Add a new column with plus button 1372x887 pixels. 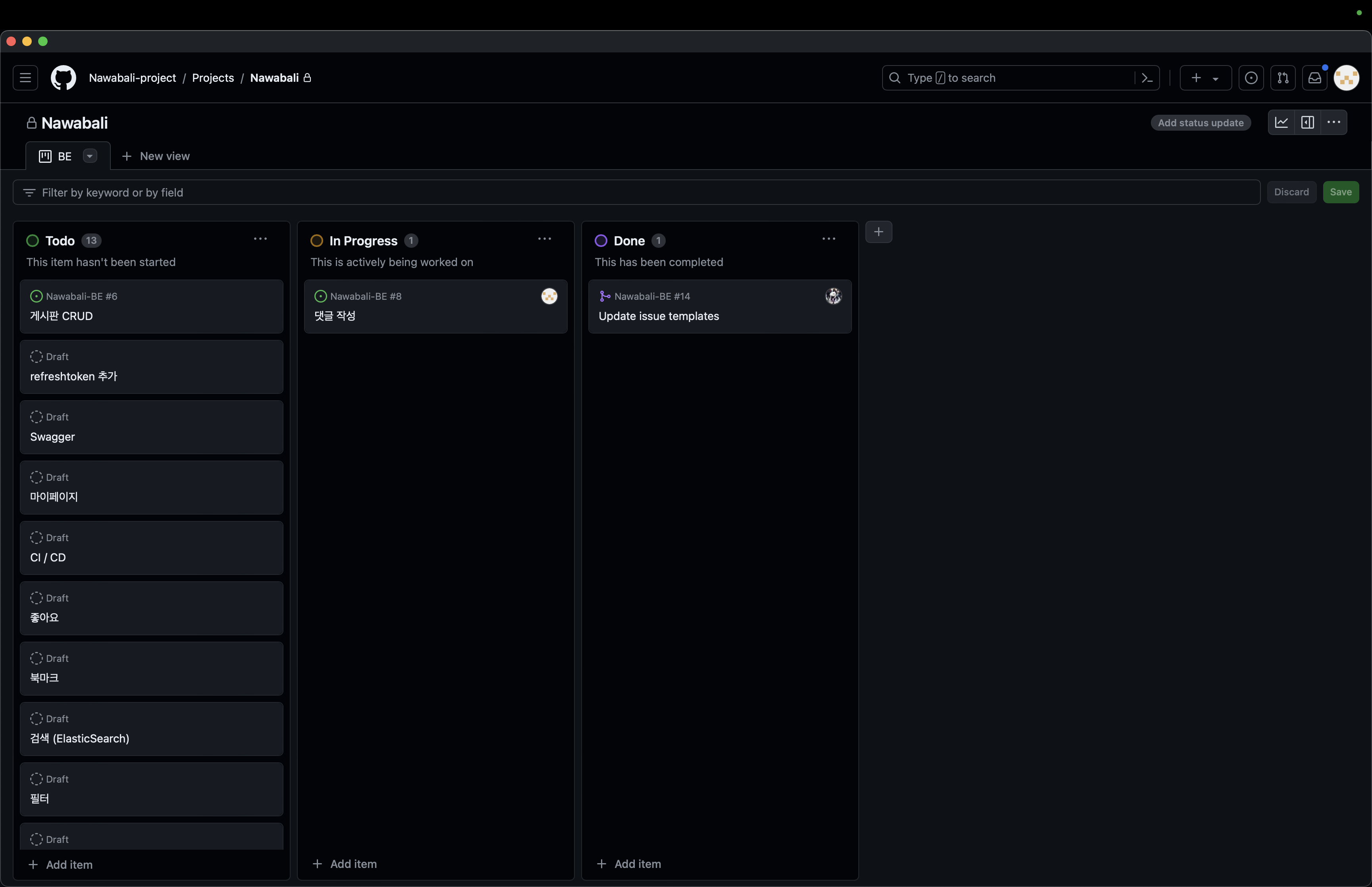[x=879, y=232]
